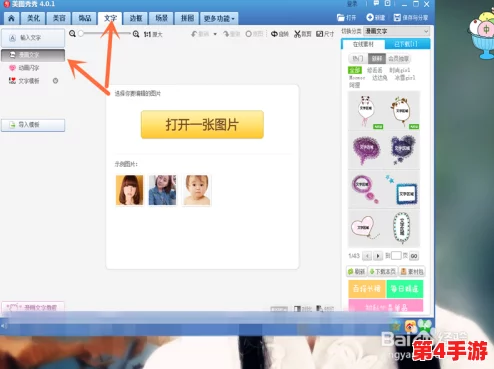Viewport: 494px width, 369px height.
Task: Select 漫画文字 in the left sidebar
Action: (x=33, y=55)
